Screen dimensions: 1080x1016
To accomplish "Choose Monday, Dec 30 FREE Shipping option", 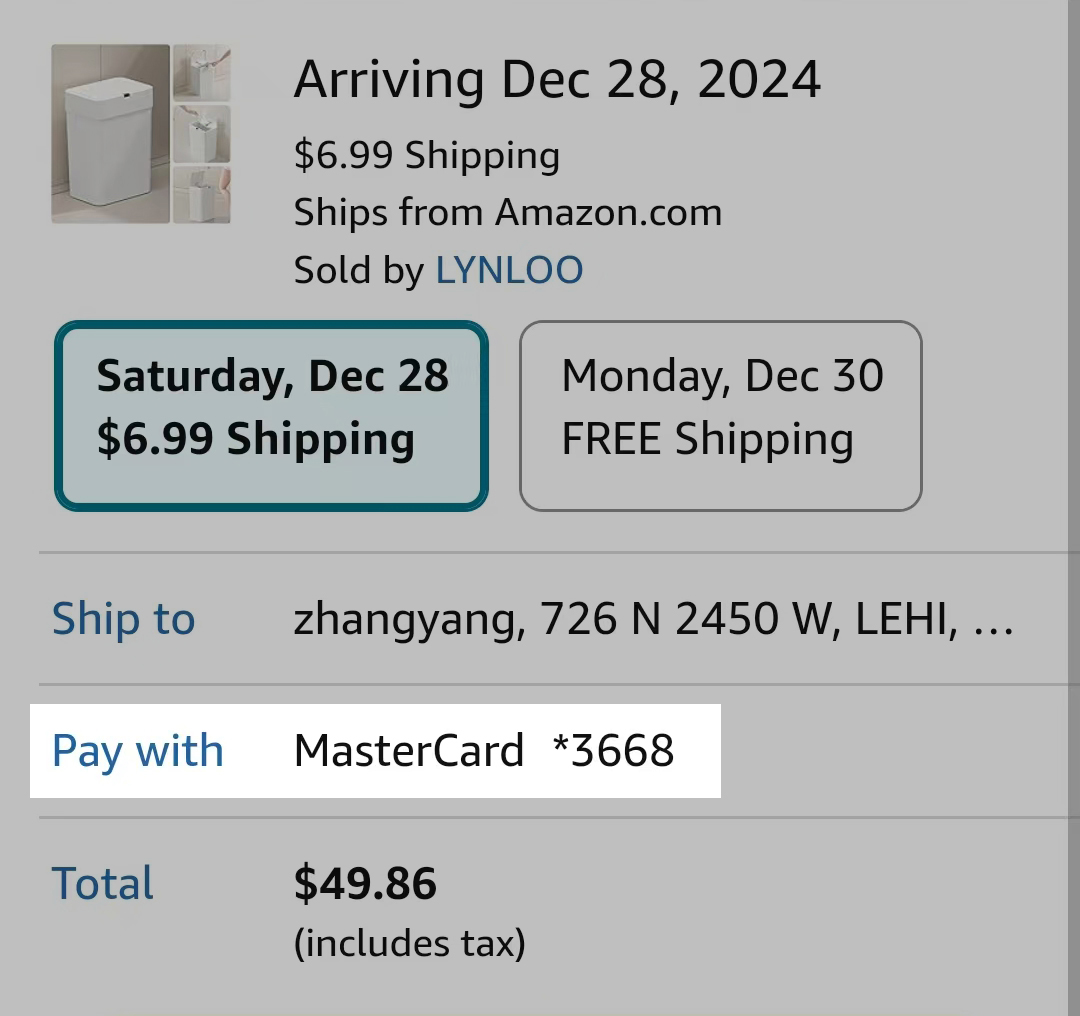I will 720,415.
